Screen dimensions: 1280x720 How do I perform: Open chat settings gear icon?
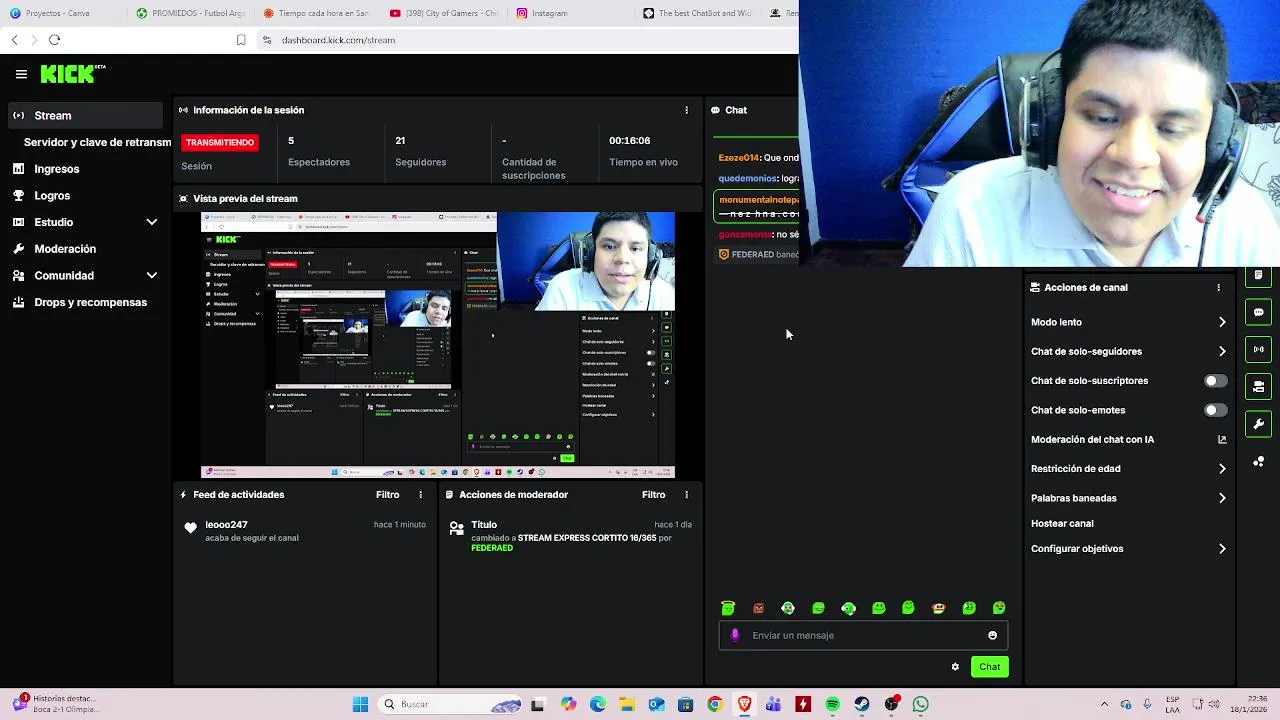point(955,667)
